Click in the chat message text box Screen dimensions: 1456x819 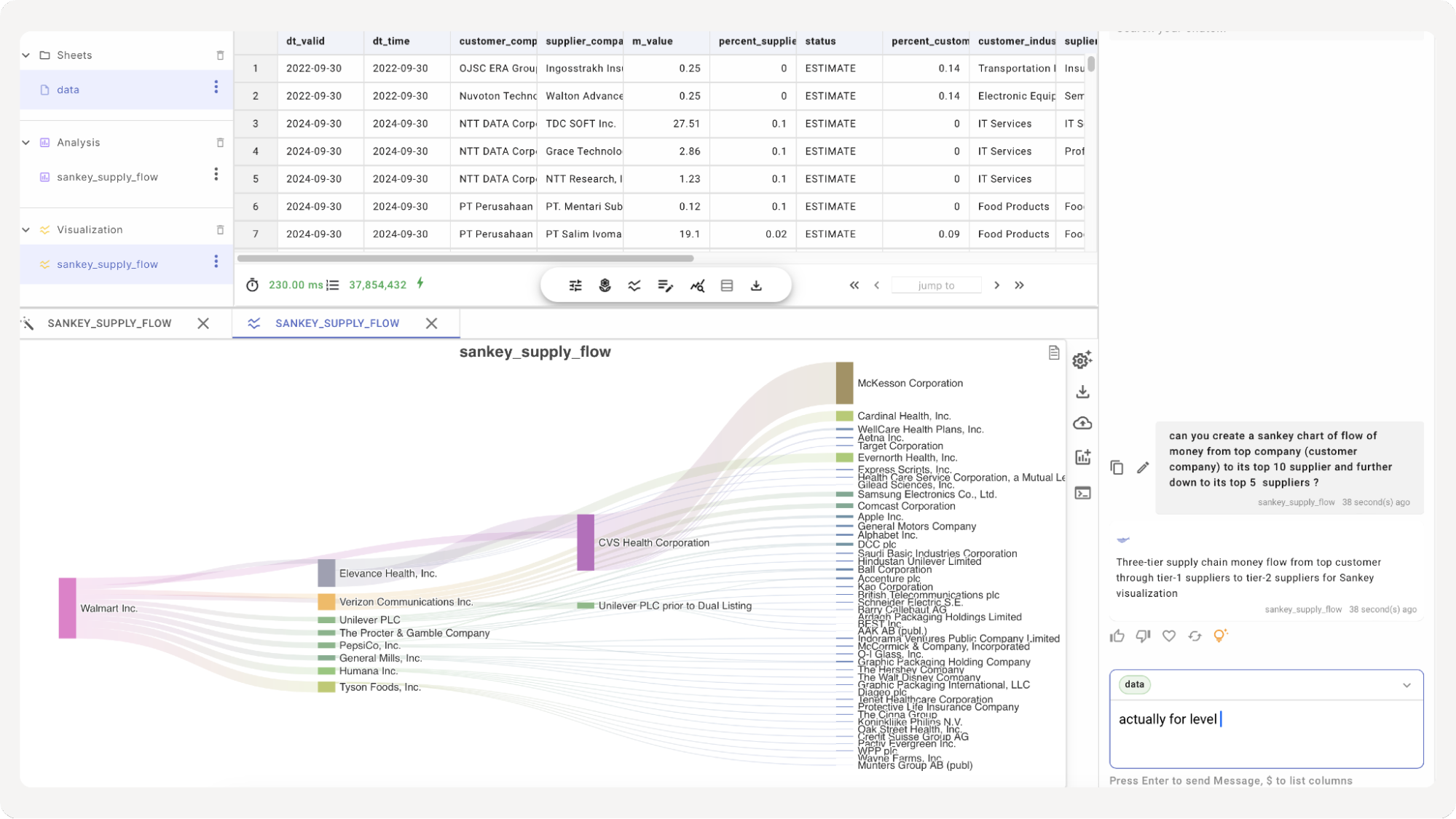click(x=1266, y=734)
